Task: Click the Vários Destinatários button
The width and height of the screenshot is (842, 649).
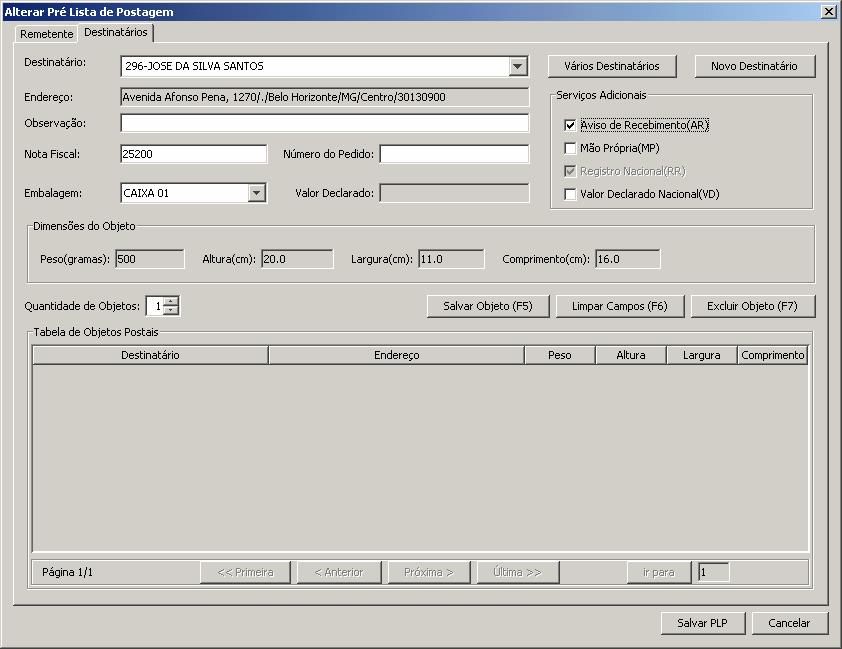Action: [x=611, y=66]
